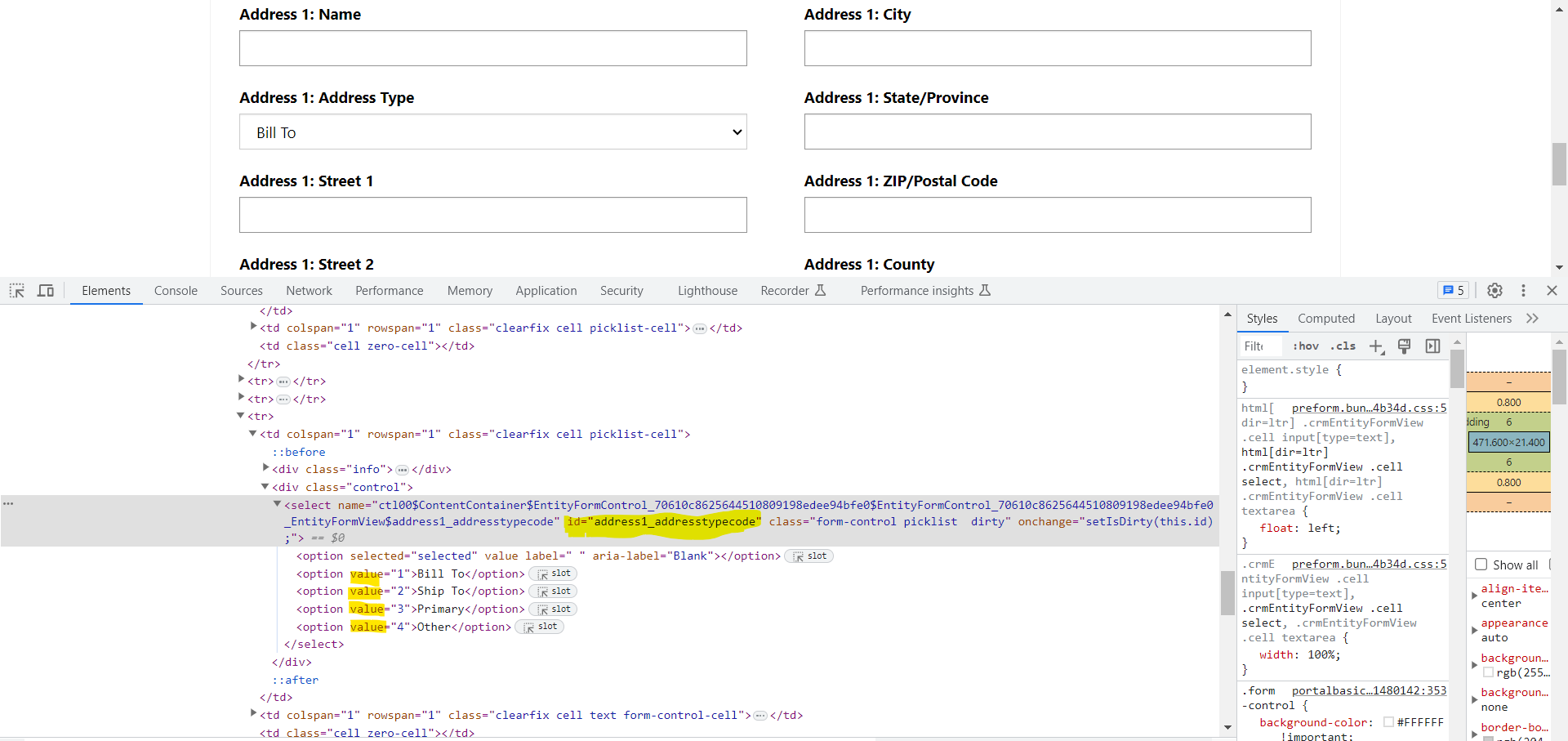Open the actions ellipsis on selected node
This screenshot has width=1568, height=741.
point(8,503)
